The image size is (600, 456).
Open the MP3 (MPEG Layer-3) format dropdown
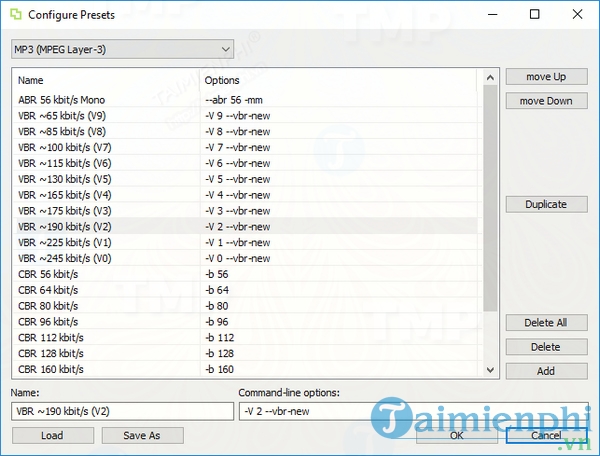(x=121, y=49)
